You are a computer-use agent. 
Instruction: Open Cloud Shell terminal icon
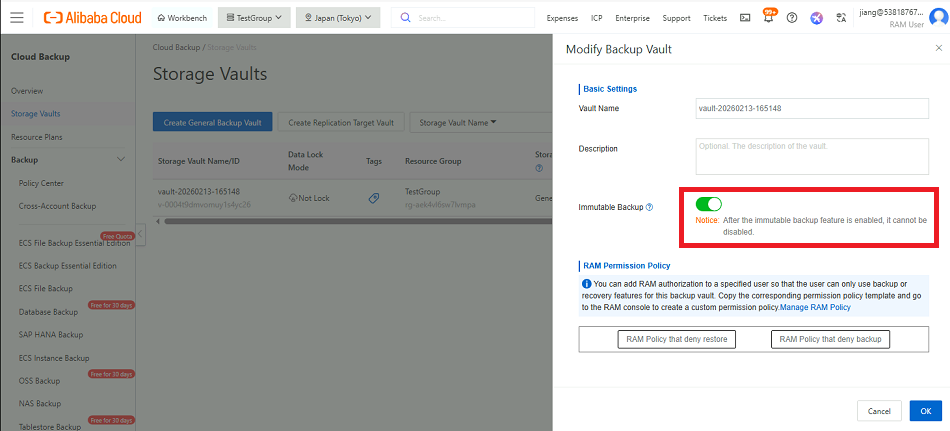(x=745, y=18)
